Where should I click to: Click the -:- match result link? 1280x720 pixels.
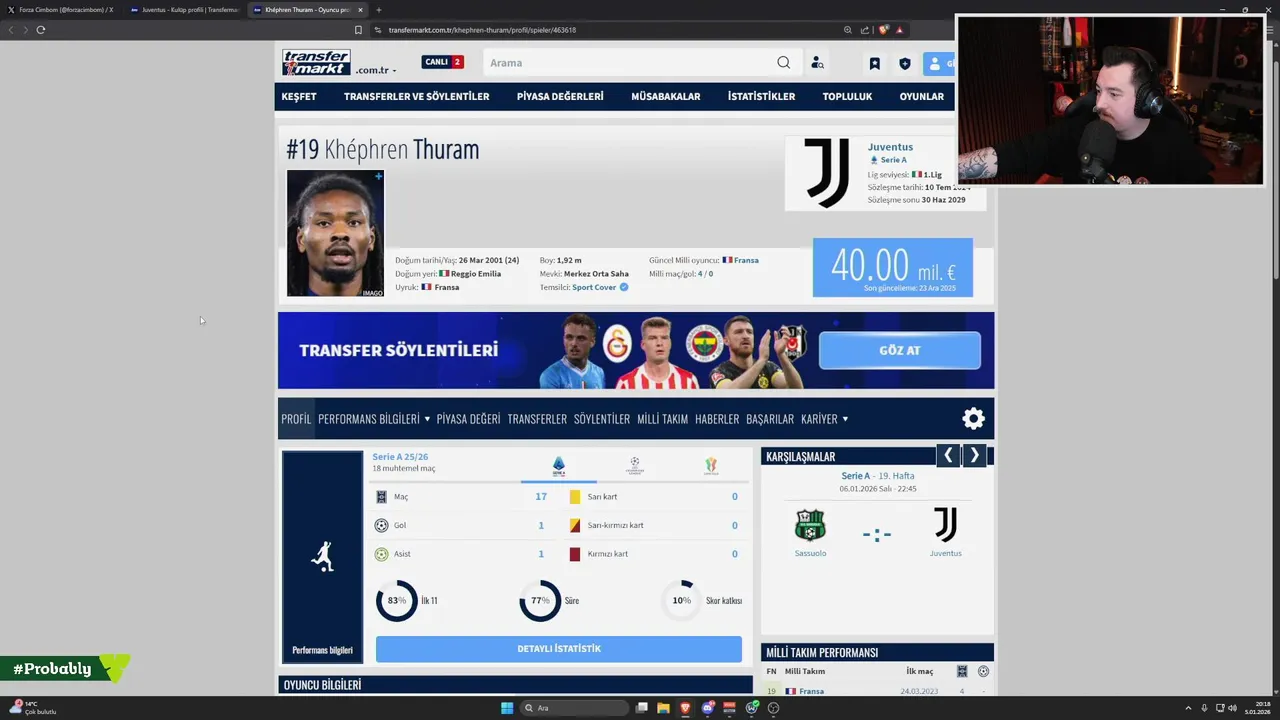(877, 535)
